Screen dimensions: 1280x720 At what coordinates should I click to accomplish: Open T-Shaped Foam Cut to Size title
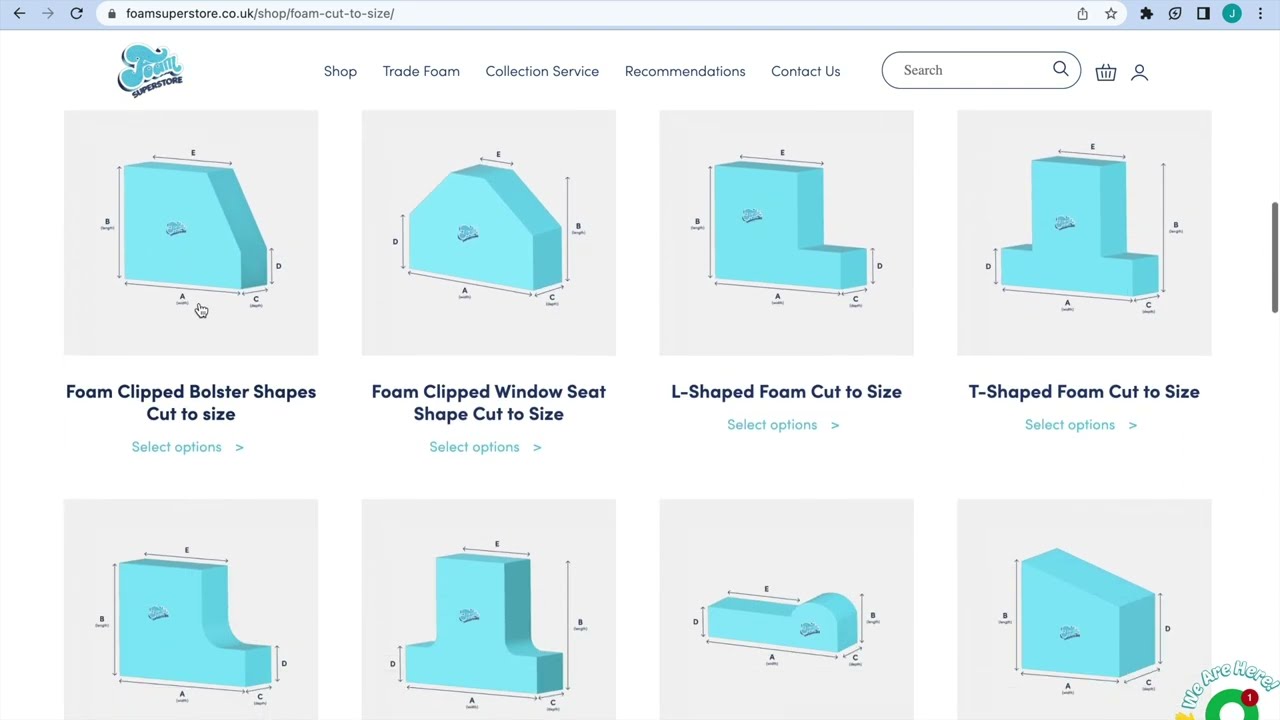1084,391
